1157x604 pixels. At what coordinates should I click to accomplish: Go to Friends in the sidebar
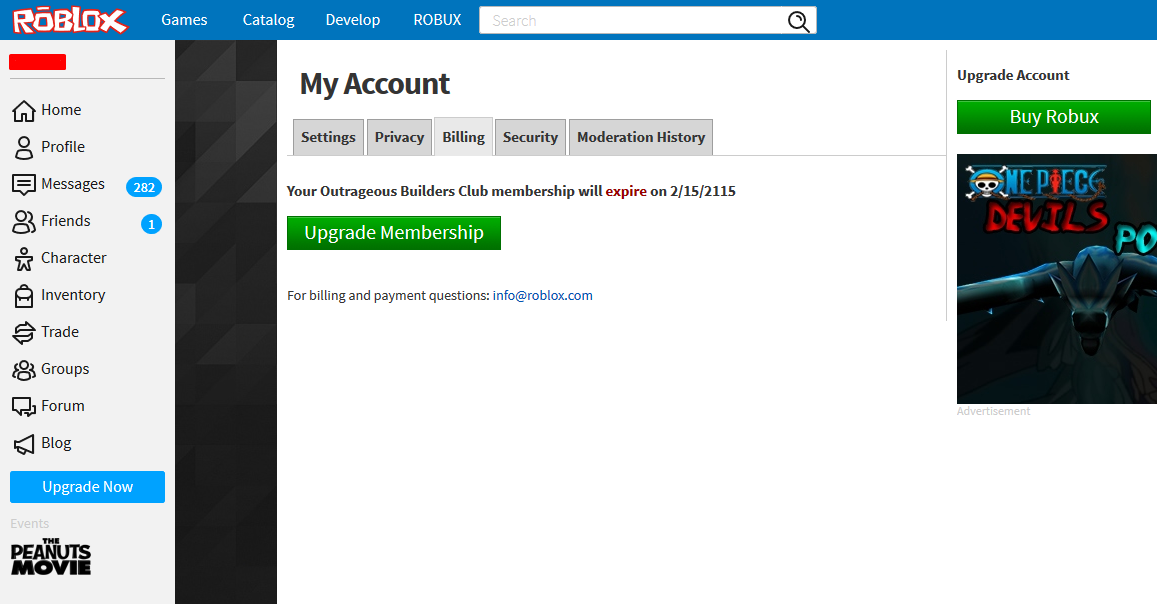point(66,221)
